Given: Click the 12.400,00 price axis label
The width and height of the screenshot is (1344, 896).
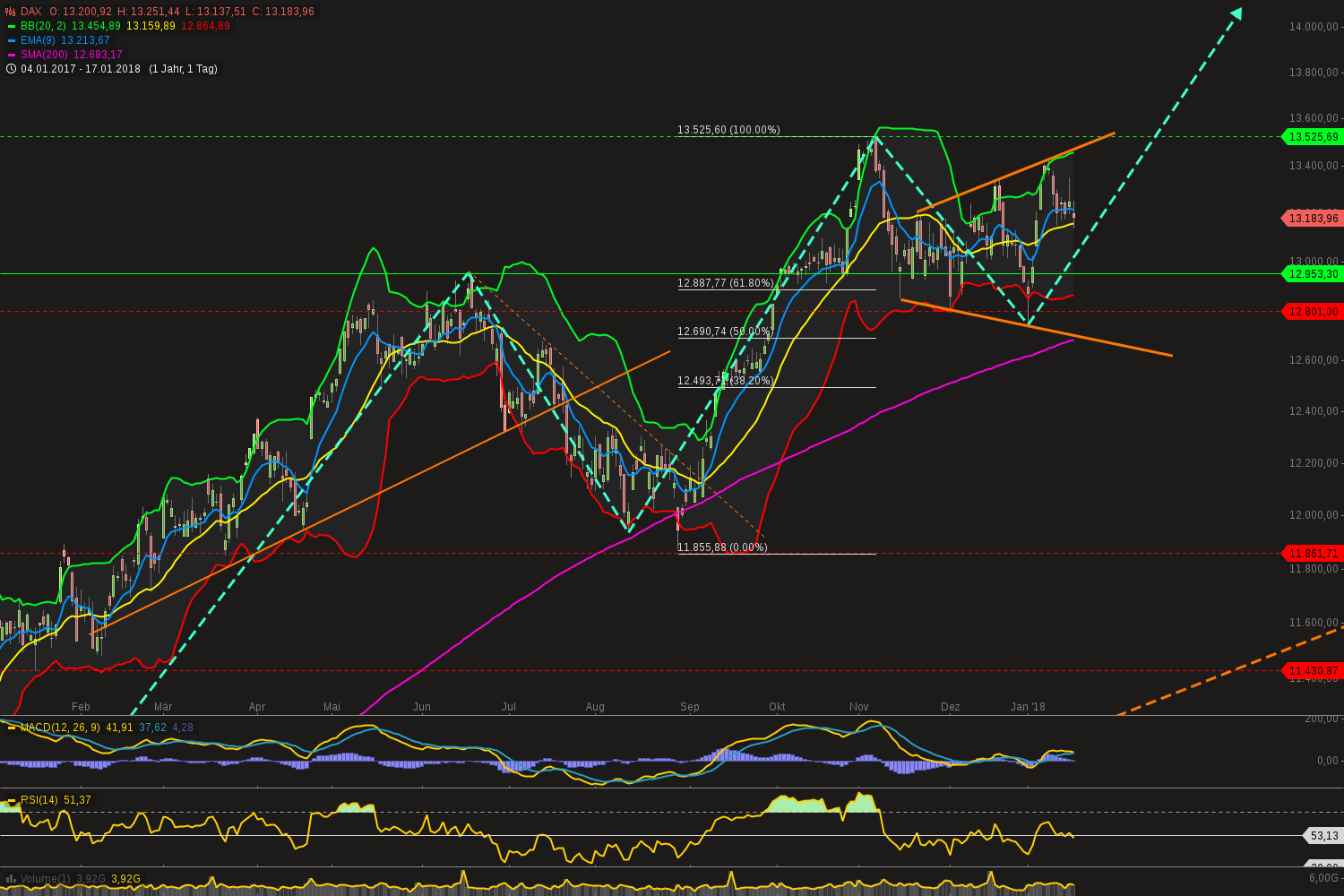Looking at the screenshot, I should pyautogui.click(x=1314, y=411).
